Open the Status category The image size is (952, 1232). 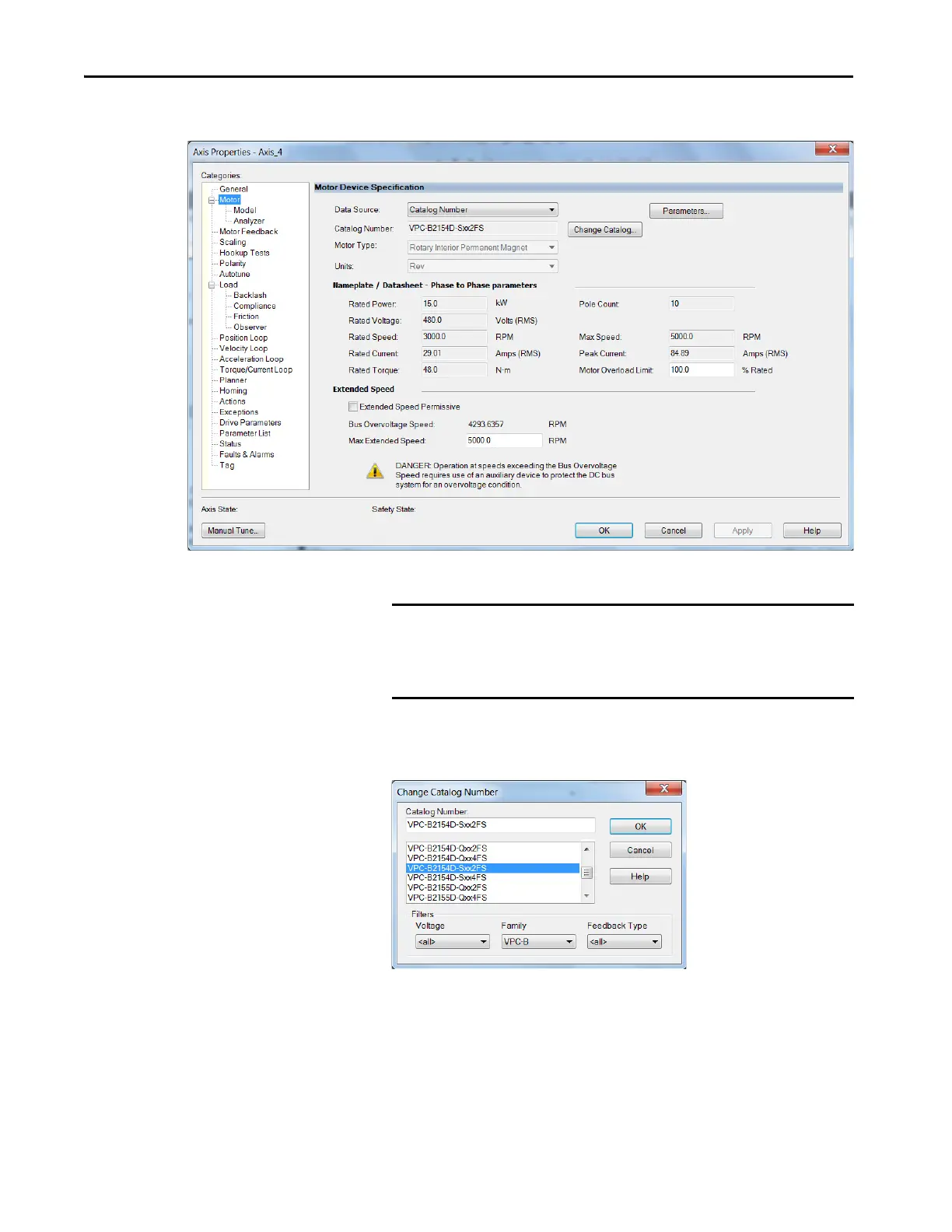coord(229,444)
